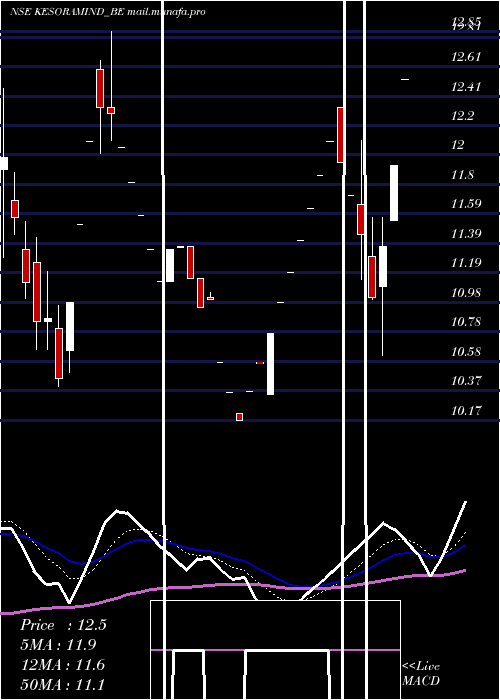Viewport: 500px width, 700px height.
Task: Click the 10.58 price axis label
Action: [466, 352]
